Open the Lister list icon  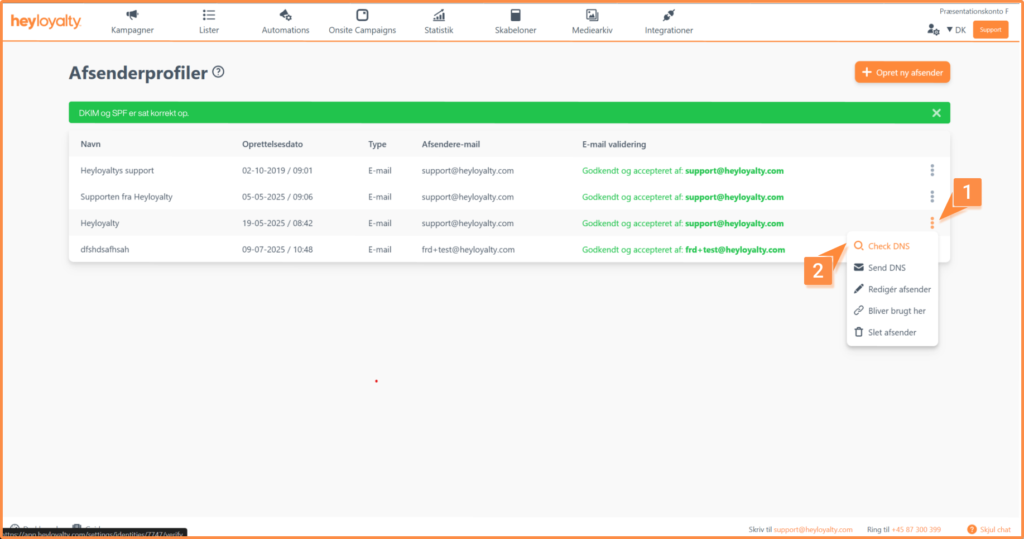[208, 16]
